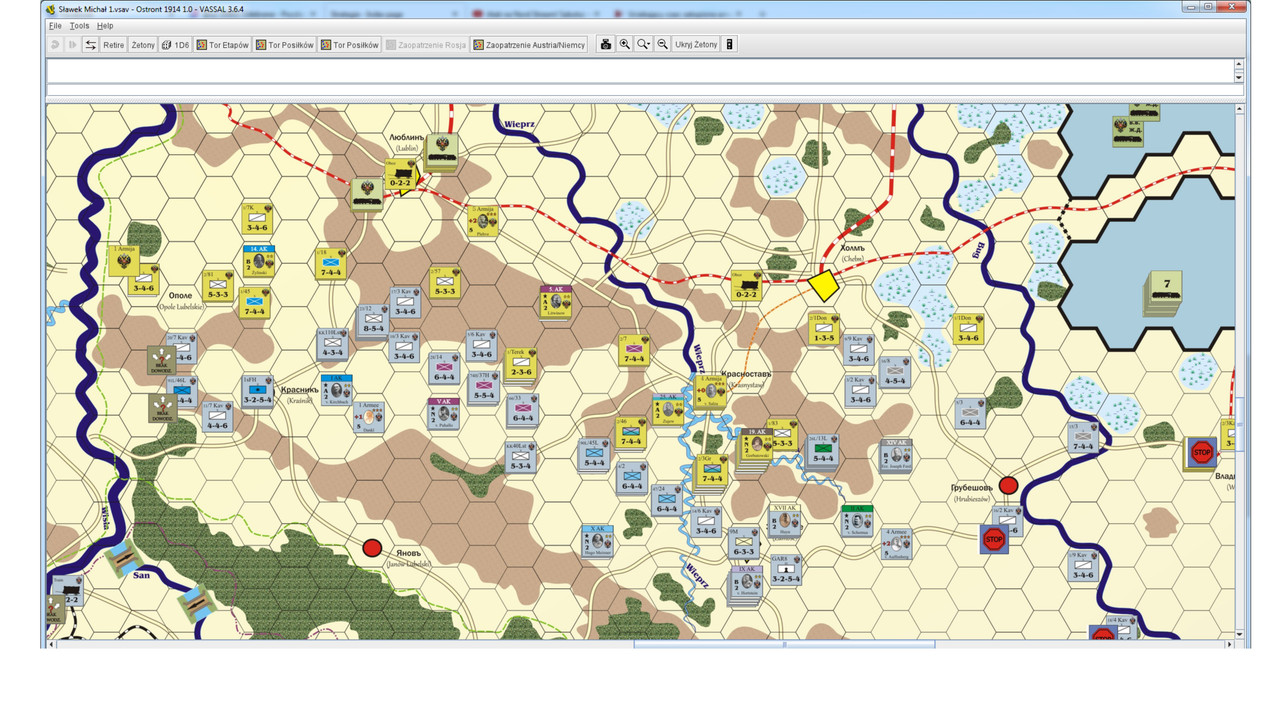Image resolution: width=1280 pixels, height=724 pixels.
Task: Open the Żetony pieces palette
Action: 143,45
